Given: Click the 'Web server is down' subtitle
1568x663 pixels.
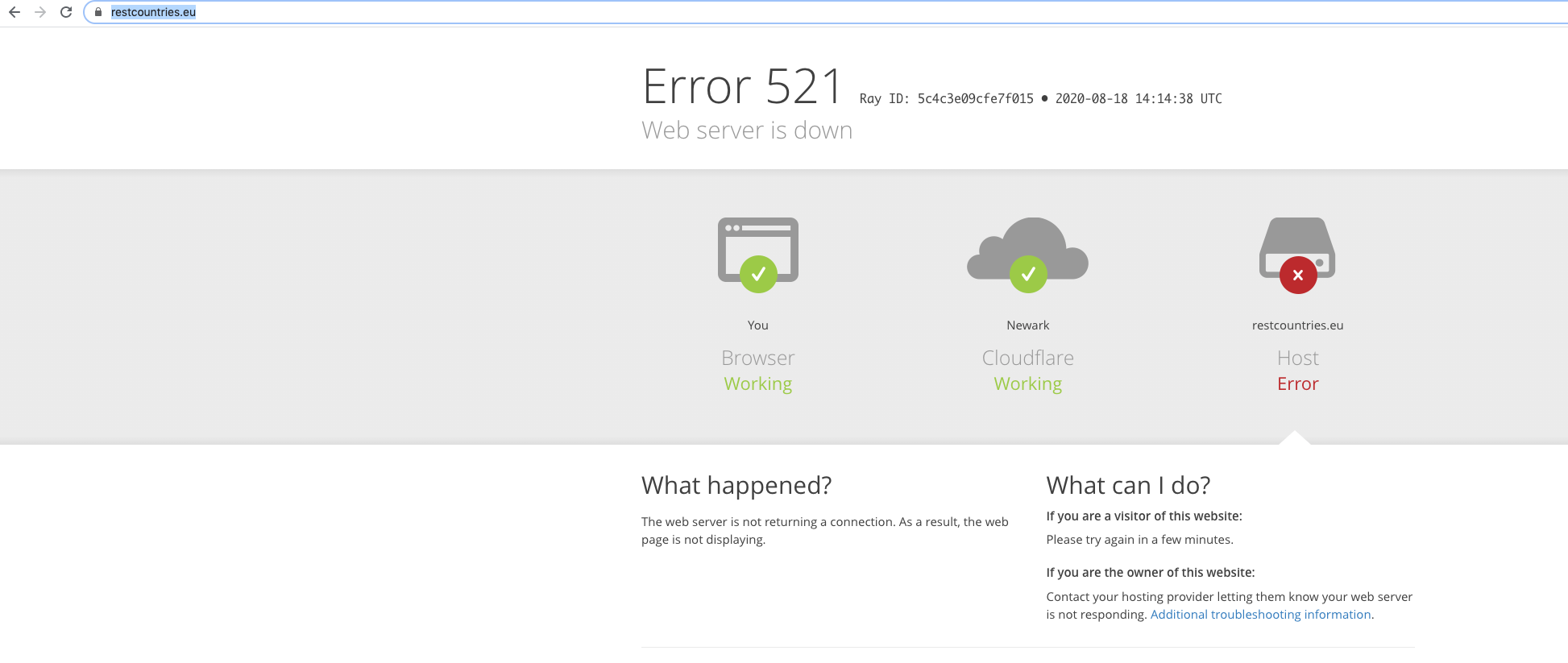Looking at the screenshot, I should pyautogui.click(x=747, y=131).
